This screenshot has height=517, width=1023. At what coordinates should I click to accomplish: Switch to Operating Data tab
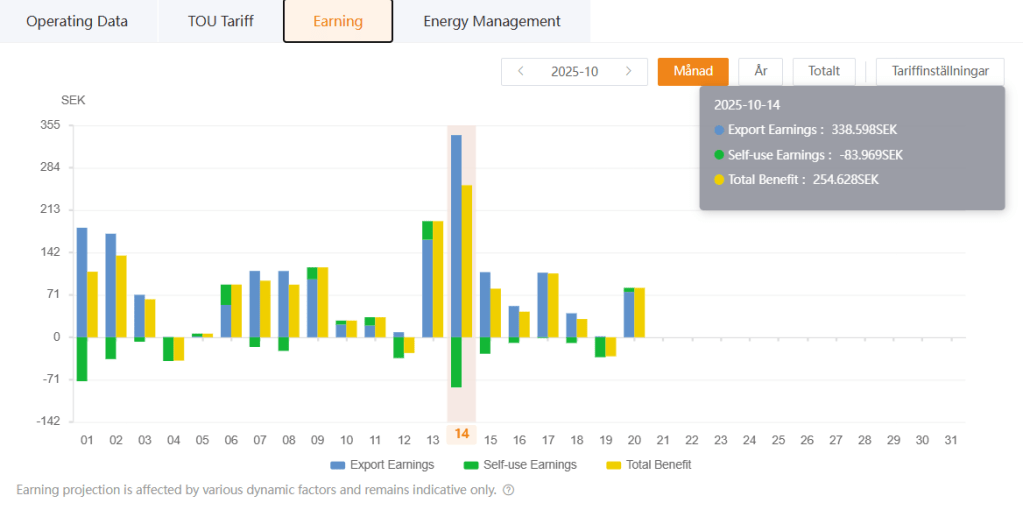click(77, 21)
